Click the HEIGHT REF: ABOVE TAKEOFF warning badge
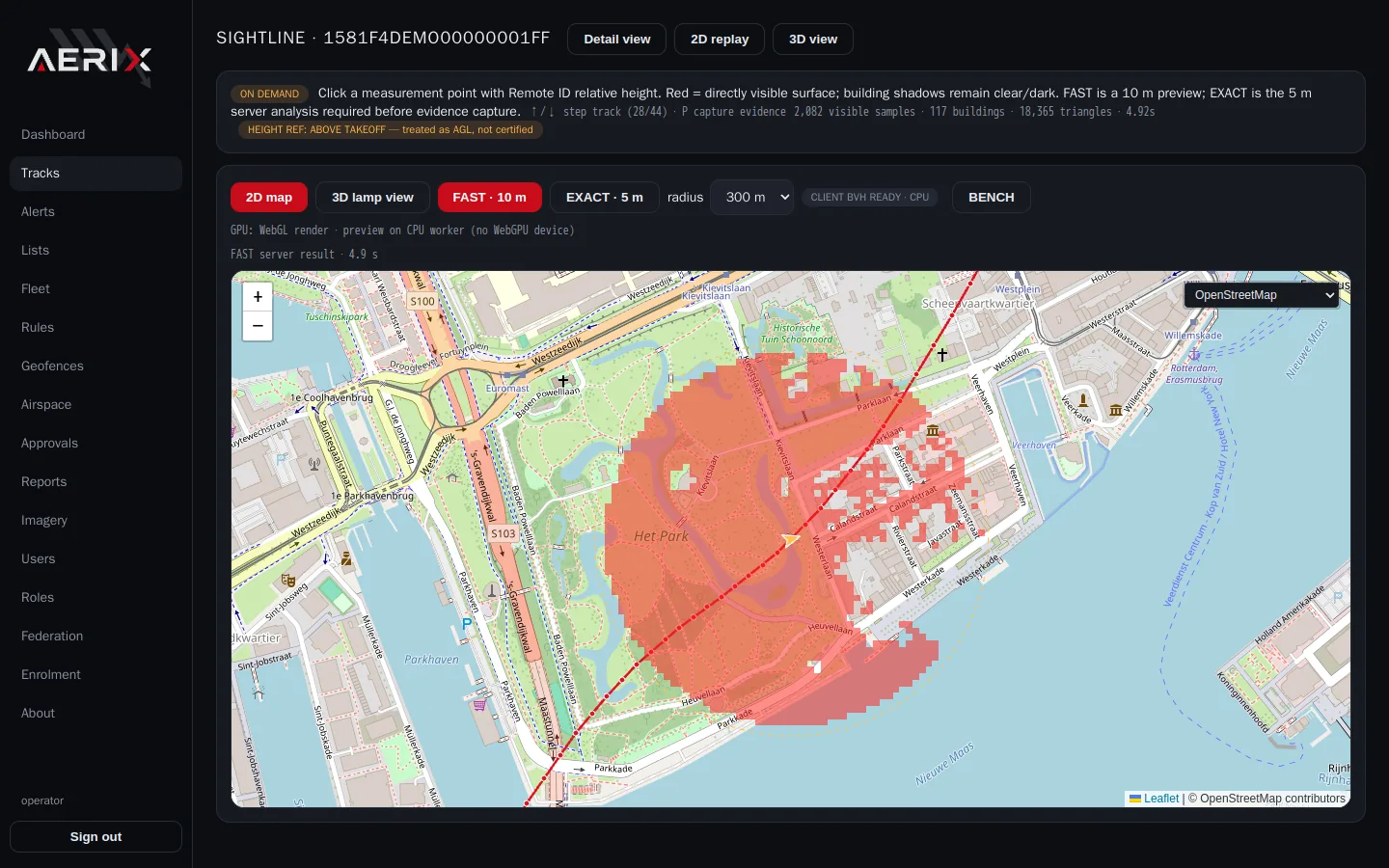 (391, 129)
